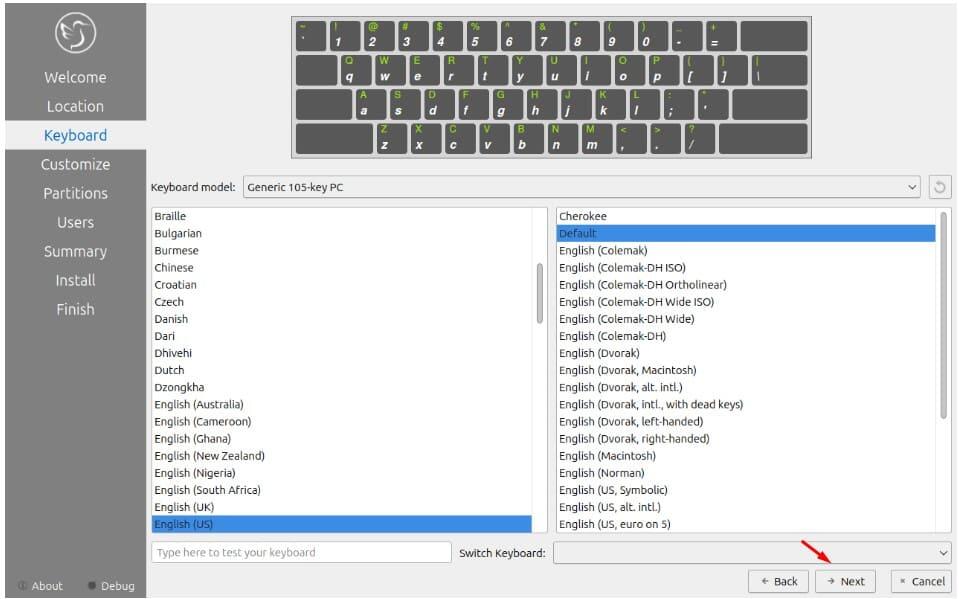Click the number 5 key in preview
This screenshot has width=959, height=599.
coord(476,36)
